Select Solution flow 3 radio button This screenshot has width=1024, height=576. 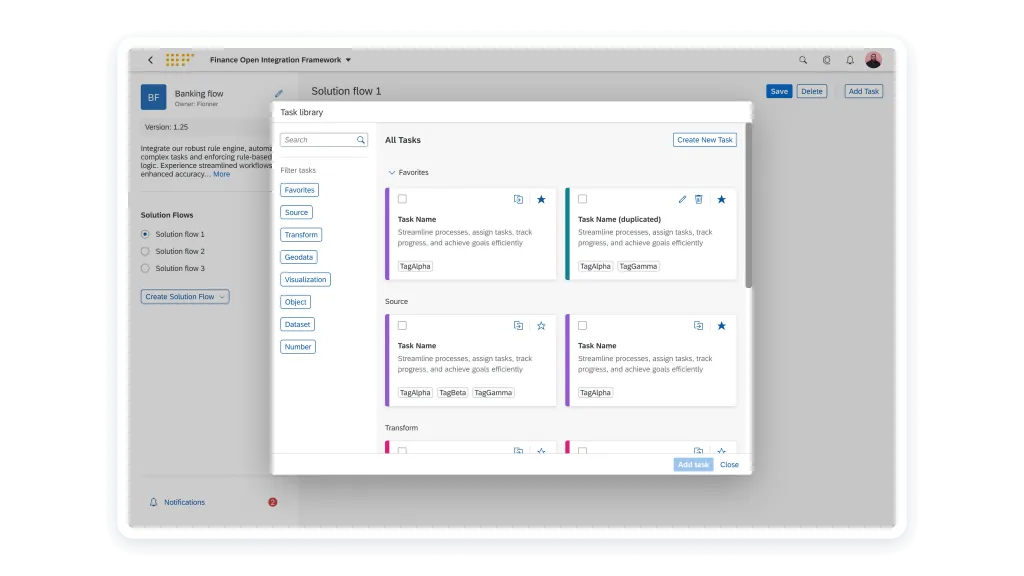pyautogui.click(x=145, y=268)
